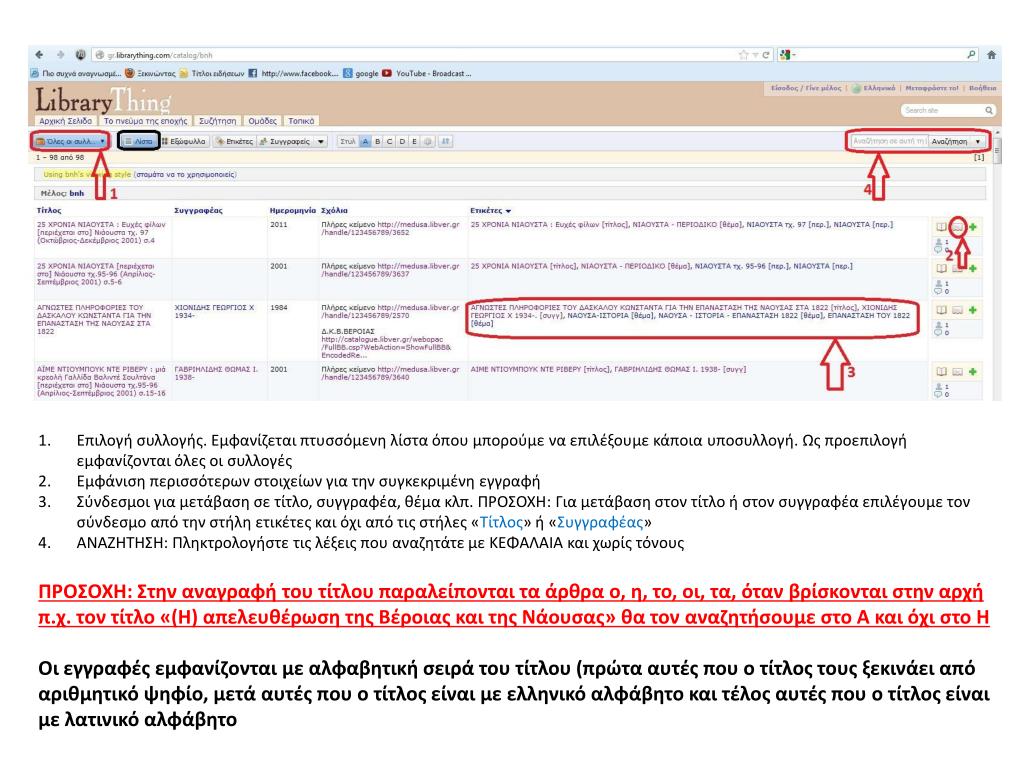Click the LibraryThing logo
This screenshot has width=1024, height=768.
pyautogui.click(x=103, y=100)
